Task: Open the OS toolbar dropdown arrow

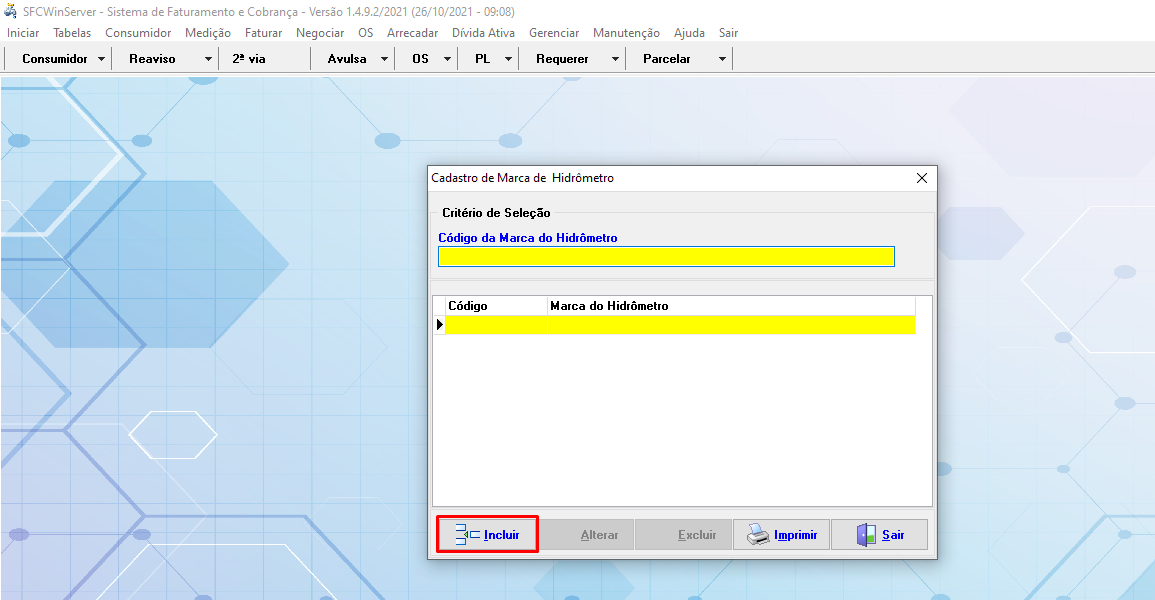Action: click(446, 59)
